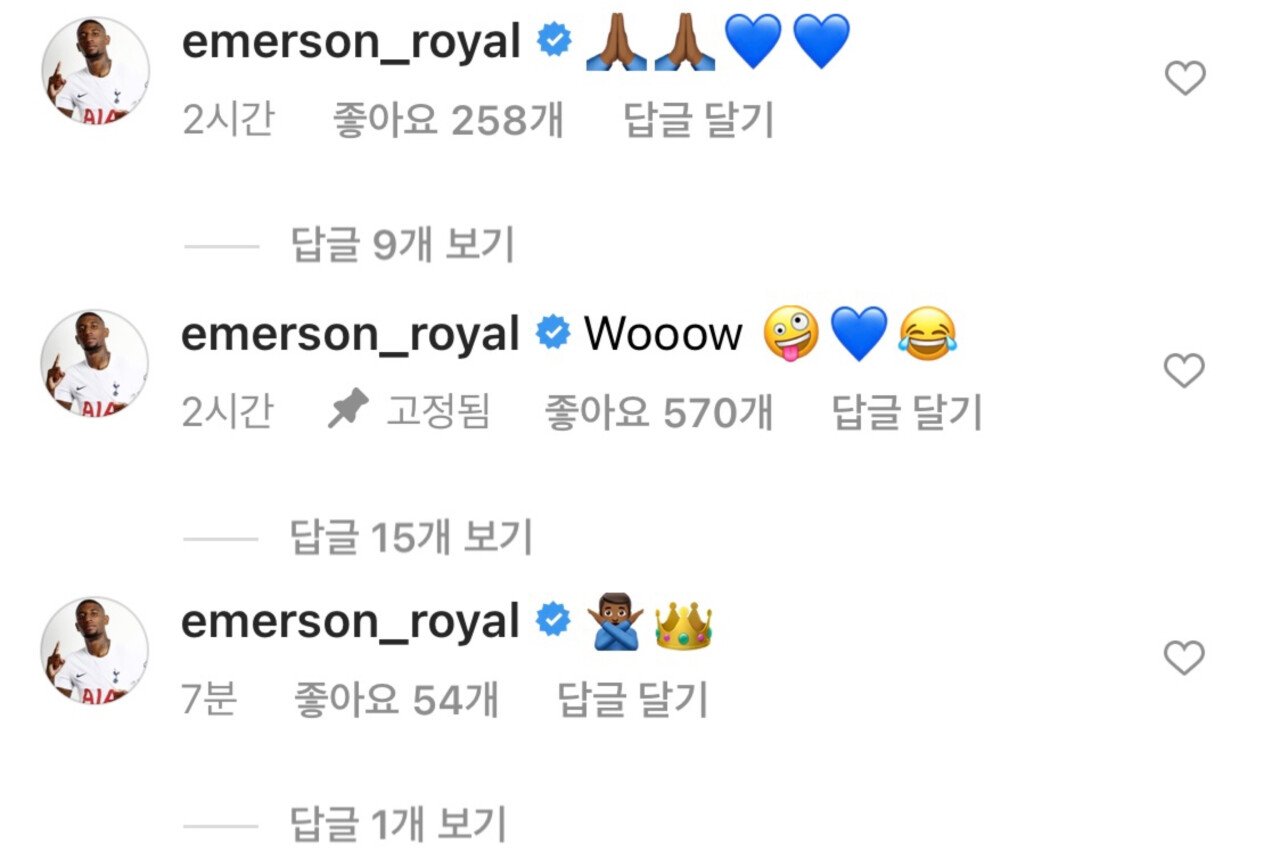
Task: View likes 좋아요 258개 on first comment
Action: click(448, 120)
